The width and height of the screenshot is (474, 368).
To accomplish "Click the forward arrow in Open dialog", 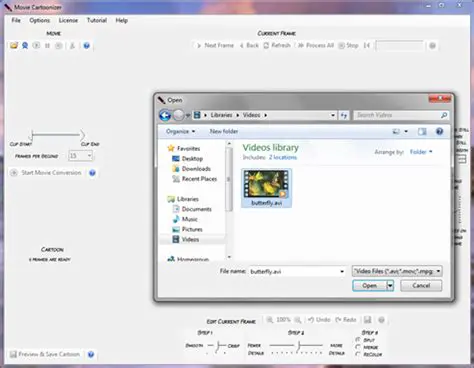I will click(x=179, y=115).
